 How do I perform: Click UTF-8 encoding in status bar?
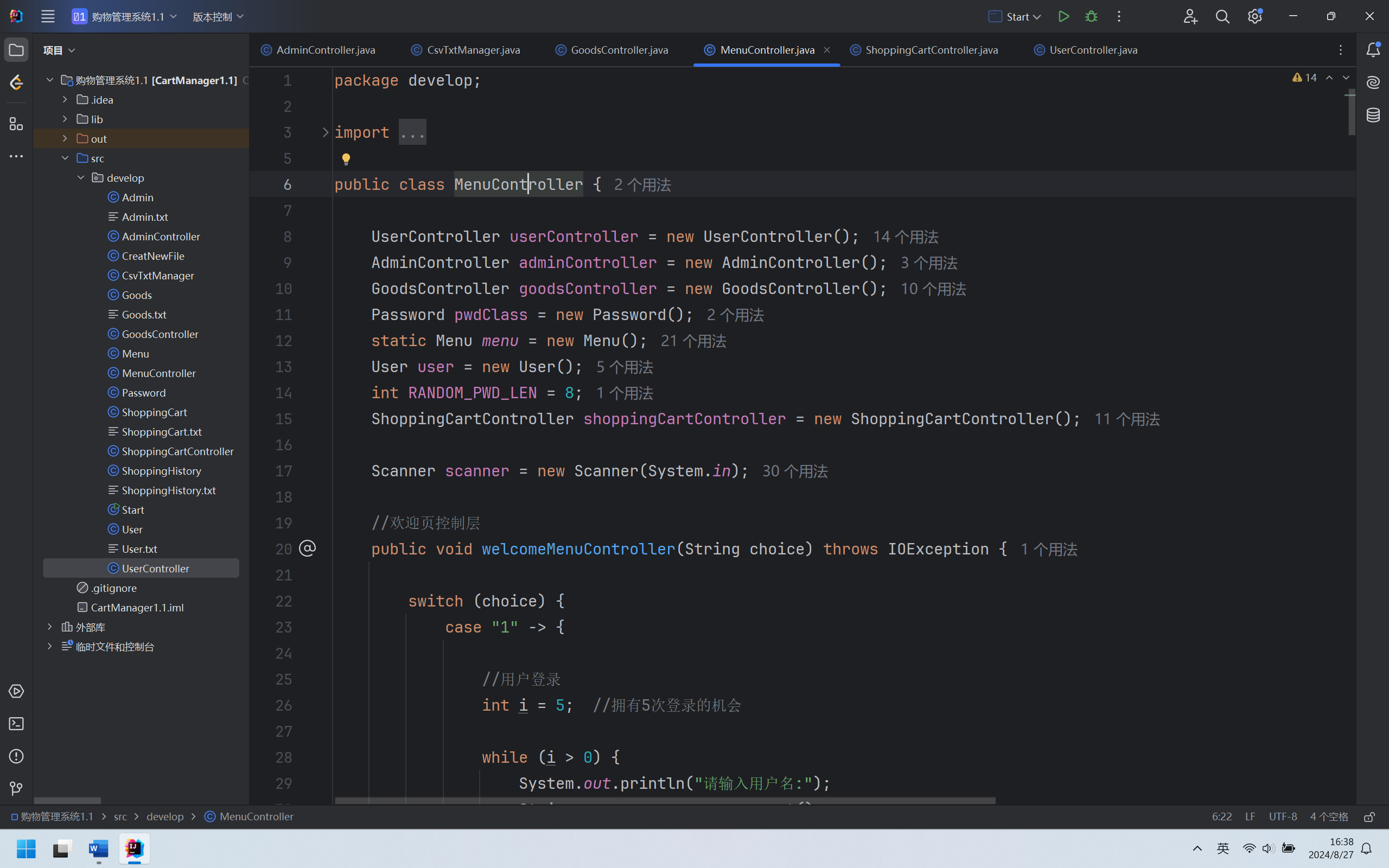(x=1282, y=816)
